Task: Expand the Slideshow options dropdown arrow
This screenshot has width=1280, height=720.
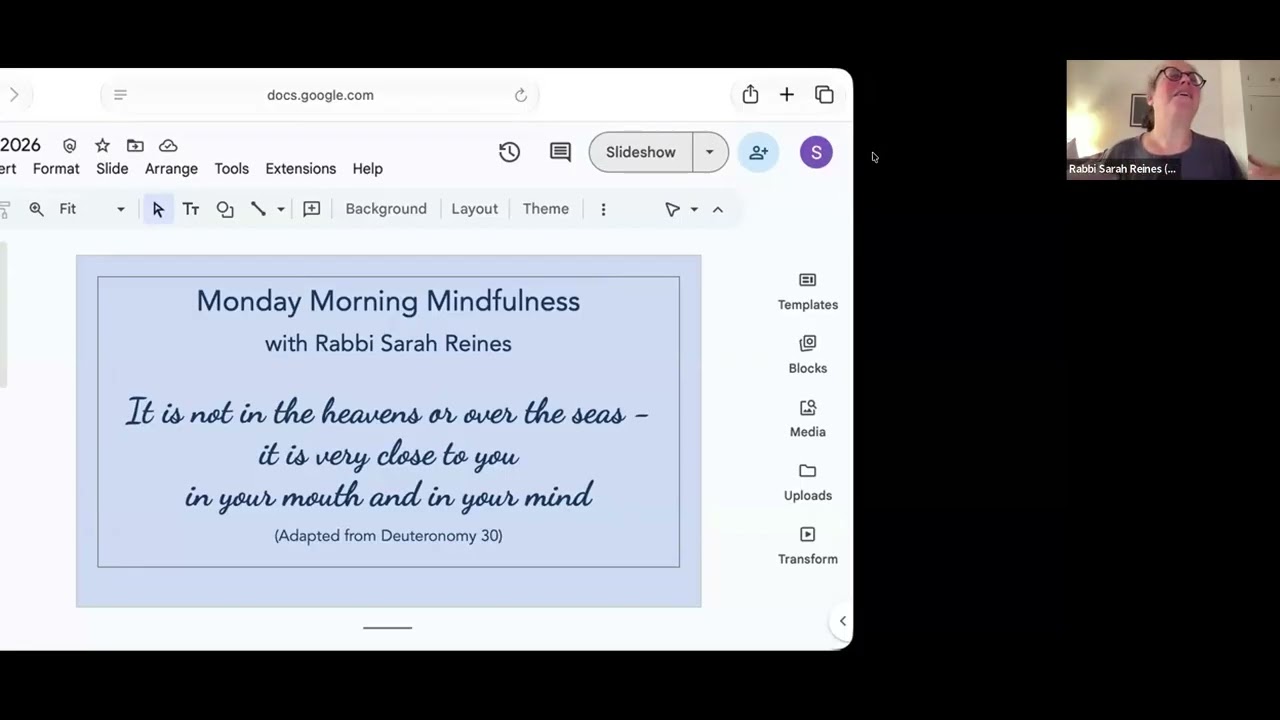Action: (x=710, y=152)
